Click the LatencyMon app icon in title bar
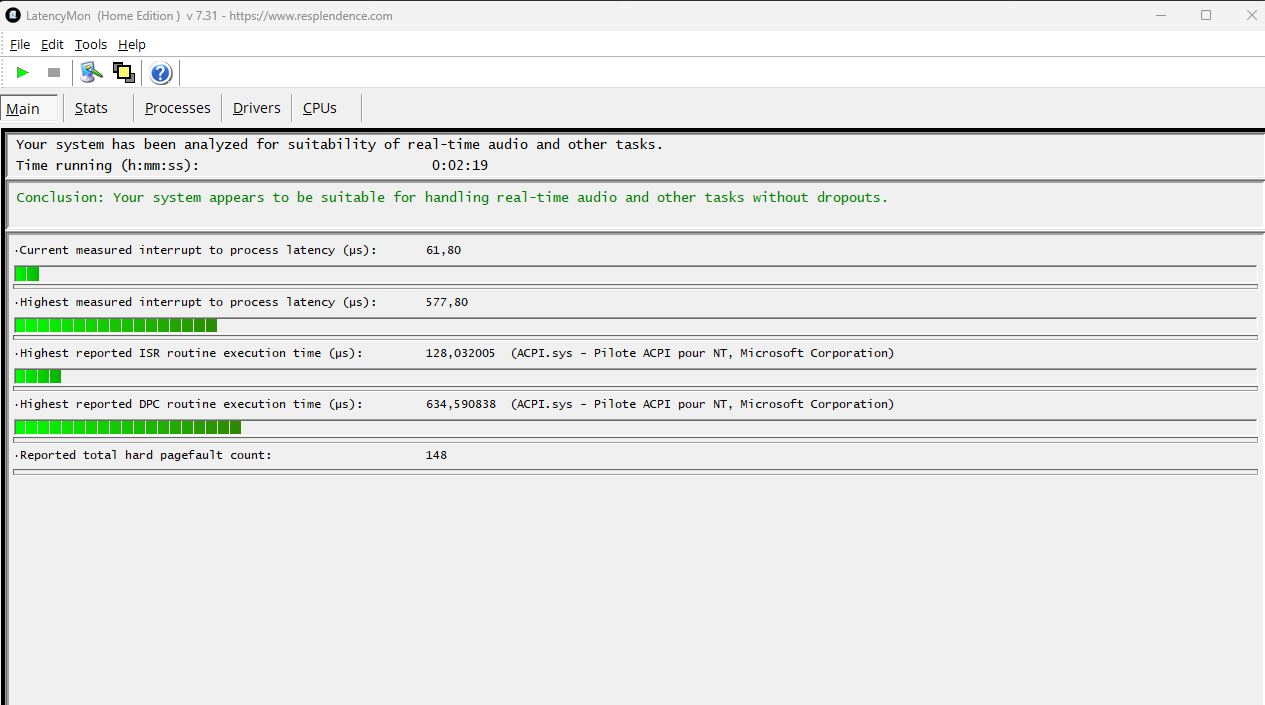This screenshot has width=1265, height=705. pos(13,15)
